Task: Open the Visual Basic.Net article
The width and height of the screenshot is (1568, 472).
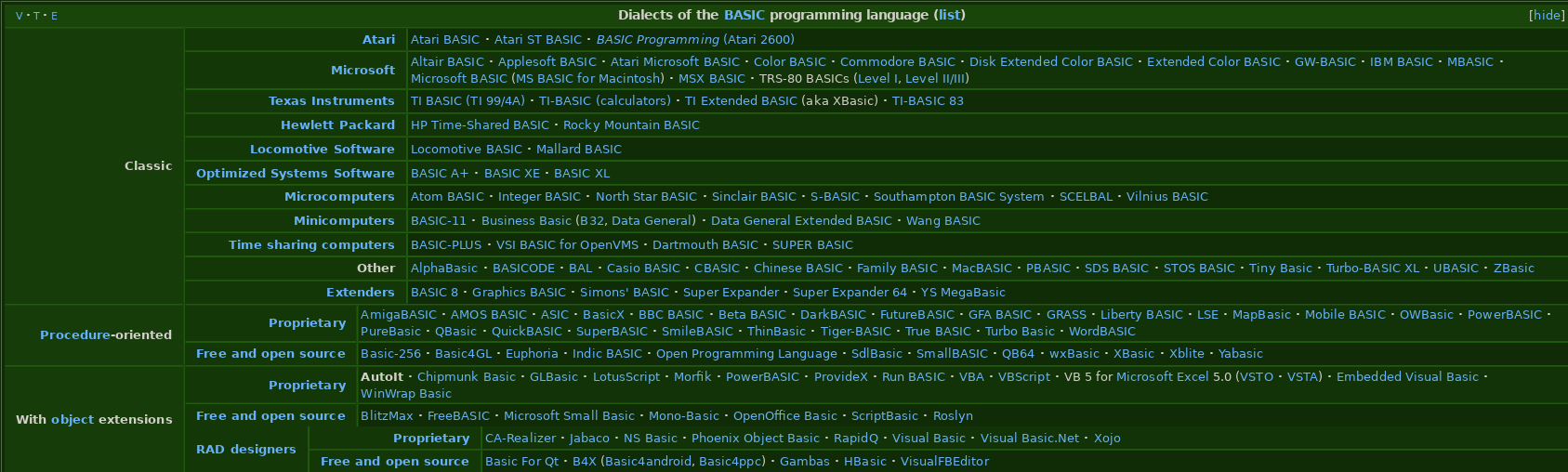Action: [x=1030, y=438]
